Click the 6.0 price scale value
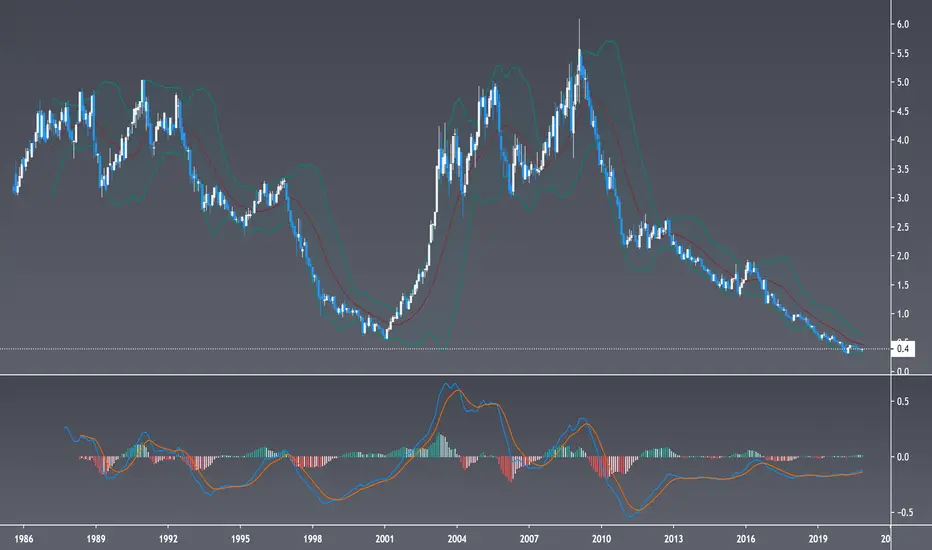Screen dimensions: 932x550 coord(903,24)
